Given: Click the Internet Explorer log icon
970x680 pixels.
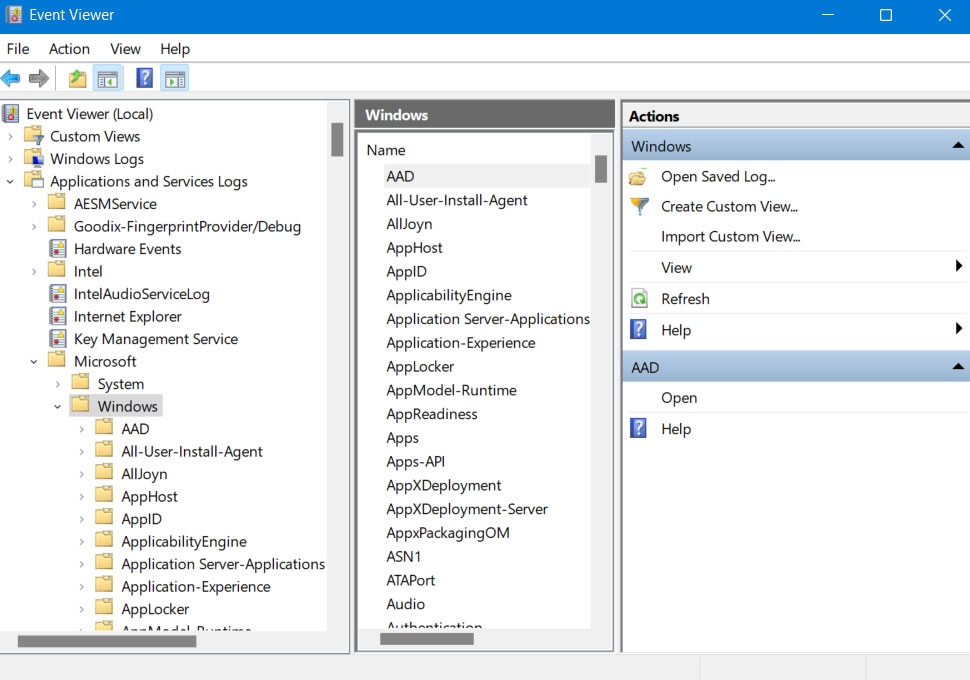Looking at the screenshot, I should (58, 316).
